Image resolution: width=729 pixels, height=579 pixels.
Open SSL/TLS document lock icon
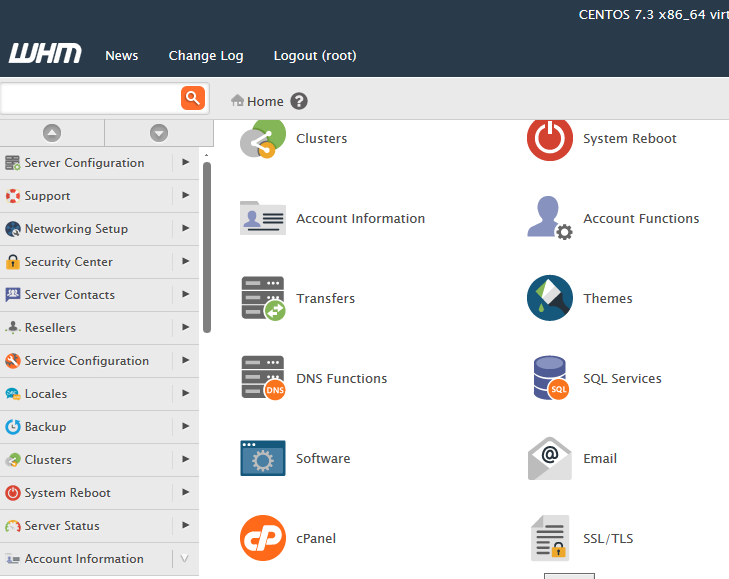pos(550,538)
